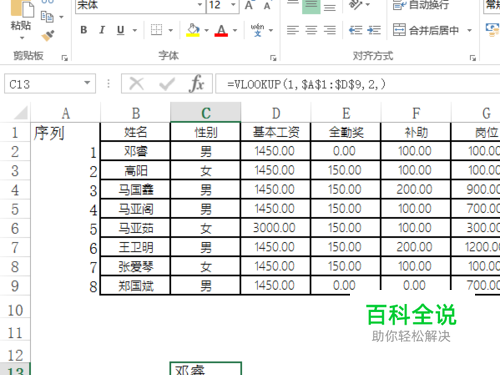Open the underline style dropdown
This screenshot has height=375, width=500.
click(x=135, y=30)
